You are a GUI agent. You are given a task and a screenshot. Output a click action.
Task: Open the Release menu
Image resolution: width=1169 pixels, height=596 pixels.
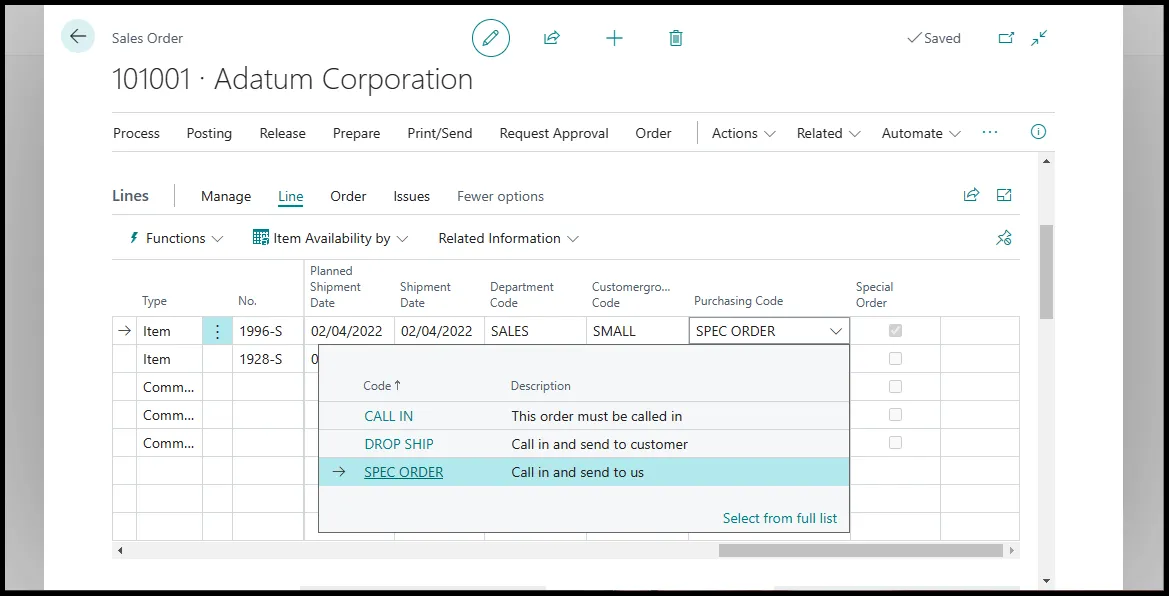pyautogui.click(x=283, y=134)
